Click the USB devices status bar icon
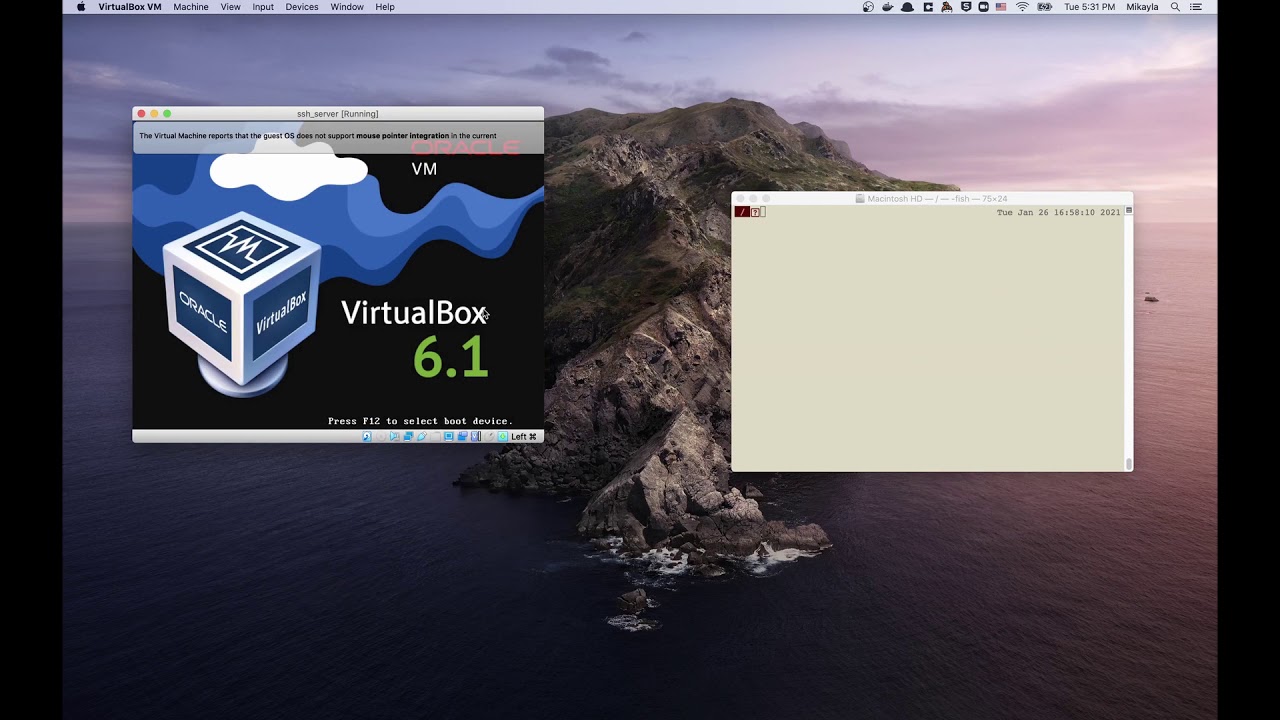Viewport: 1280px width, 720px height. (x=422, y=436)
